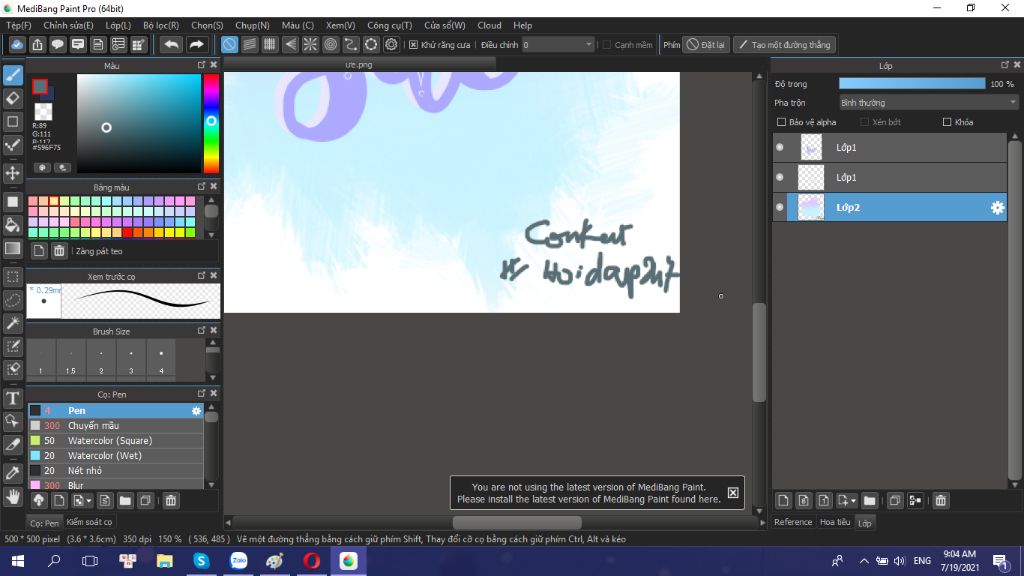Expand the add-brush dropdown arrow
Viewport: 1024px width, 576px height.
(x=89, y=501)
